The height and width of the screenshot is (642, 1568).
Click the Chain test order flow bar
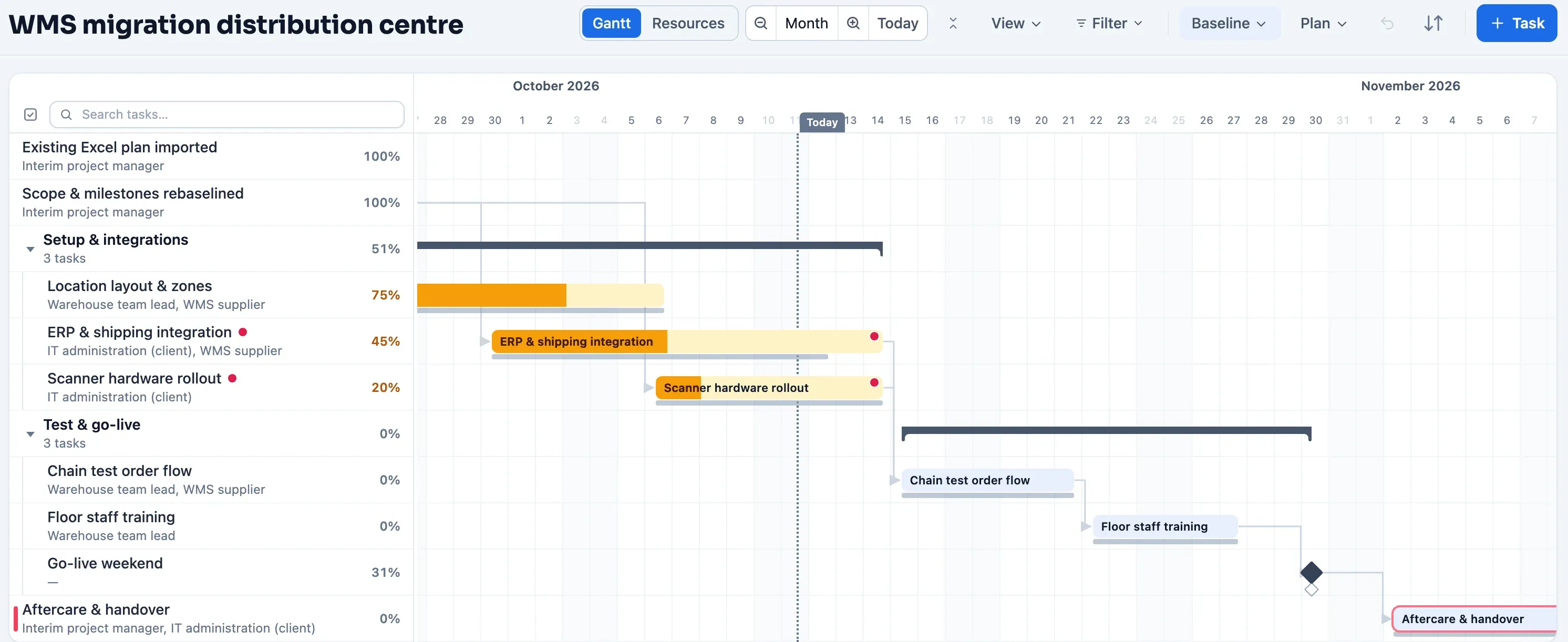pyautogui.click(x=987, y=480)
